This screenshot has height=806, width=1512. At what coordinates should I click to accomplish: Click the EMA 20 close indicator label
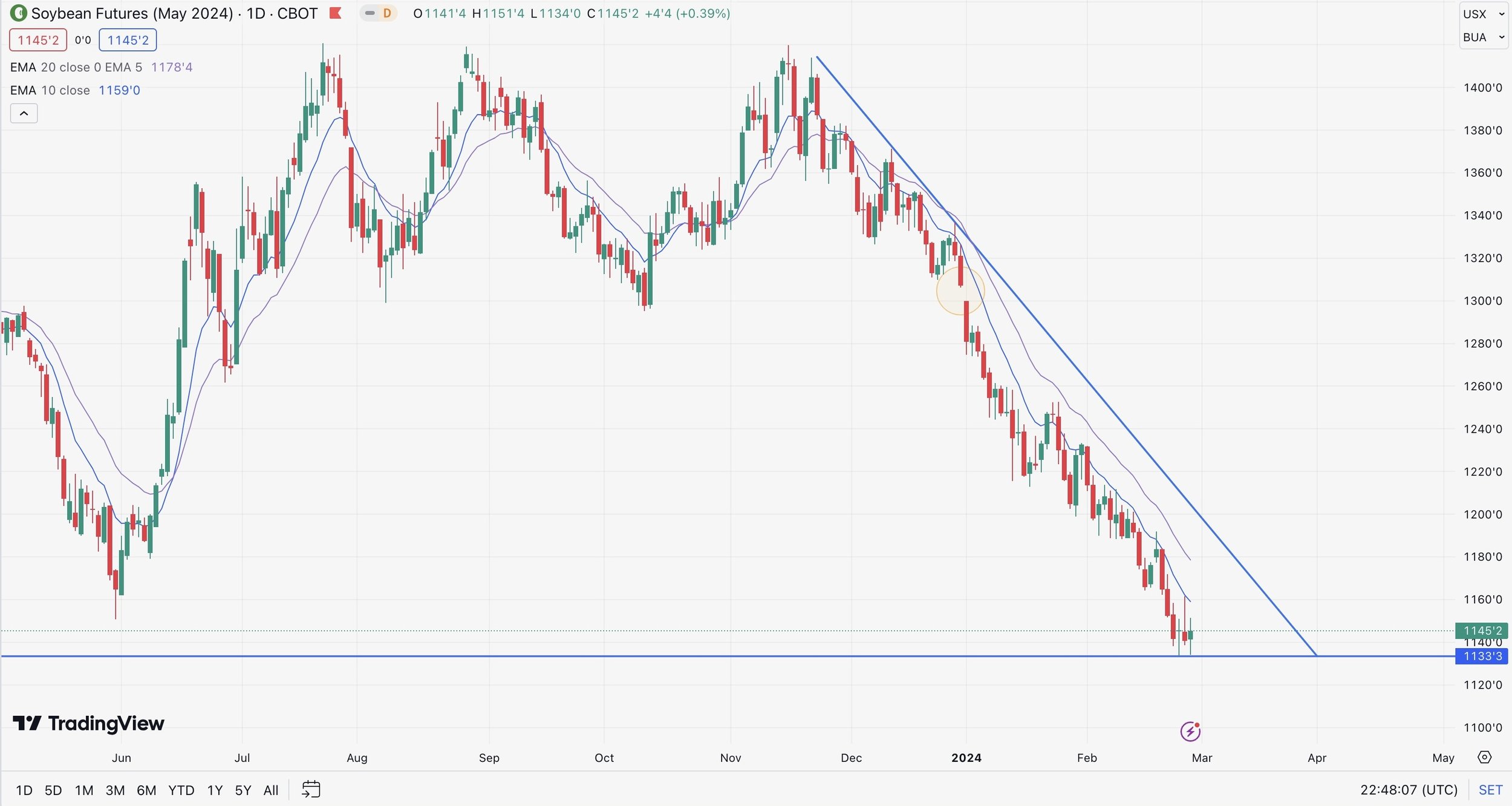[50, 67]
